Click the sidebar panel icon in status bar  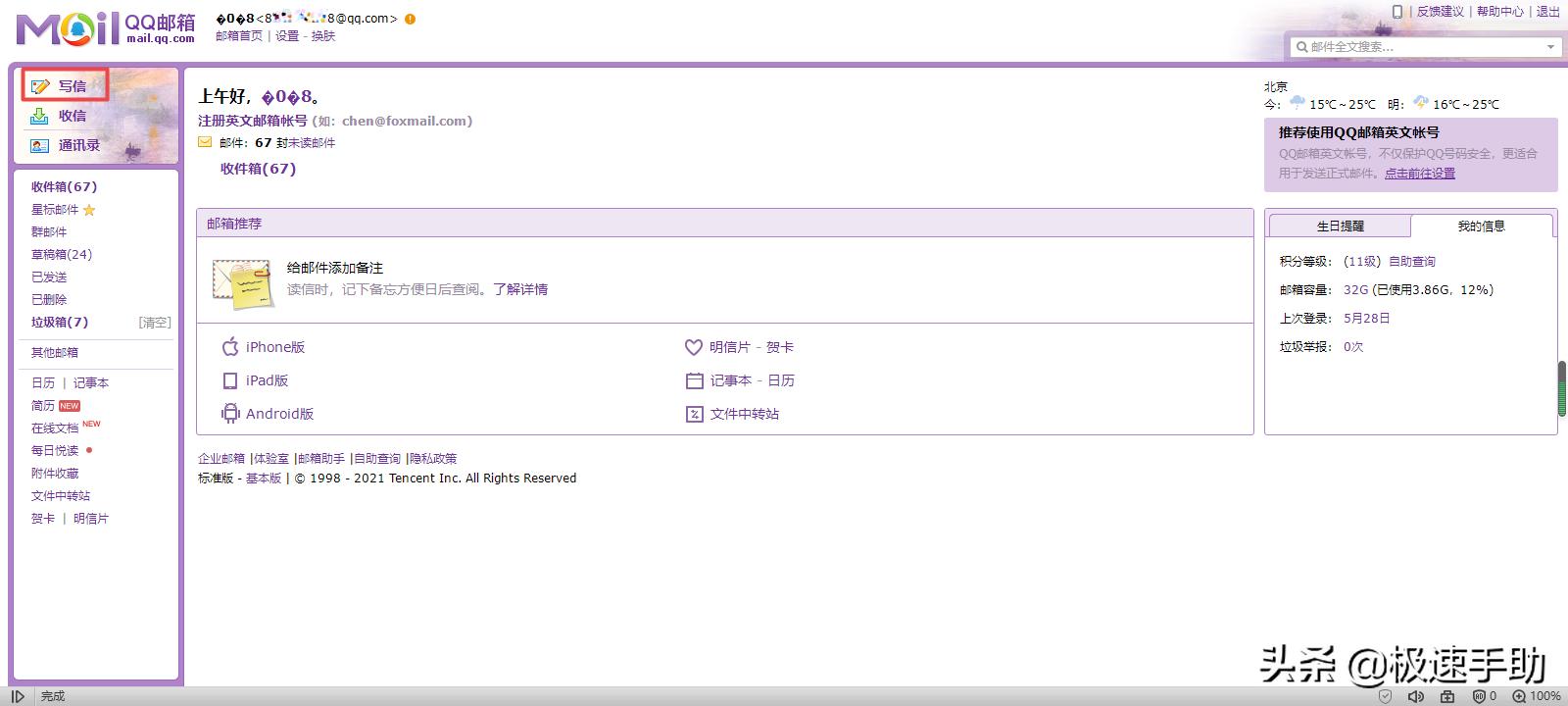click(x=18, y=696)
